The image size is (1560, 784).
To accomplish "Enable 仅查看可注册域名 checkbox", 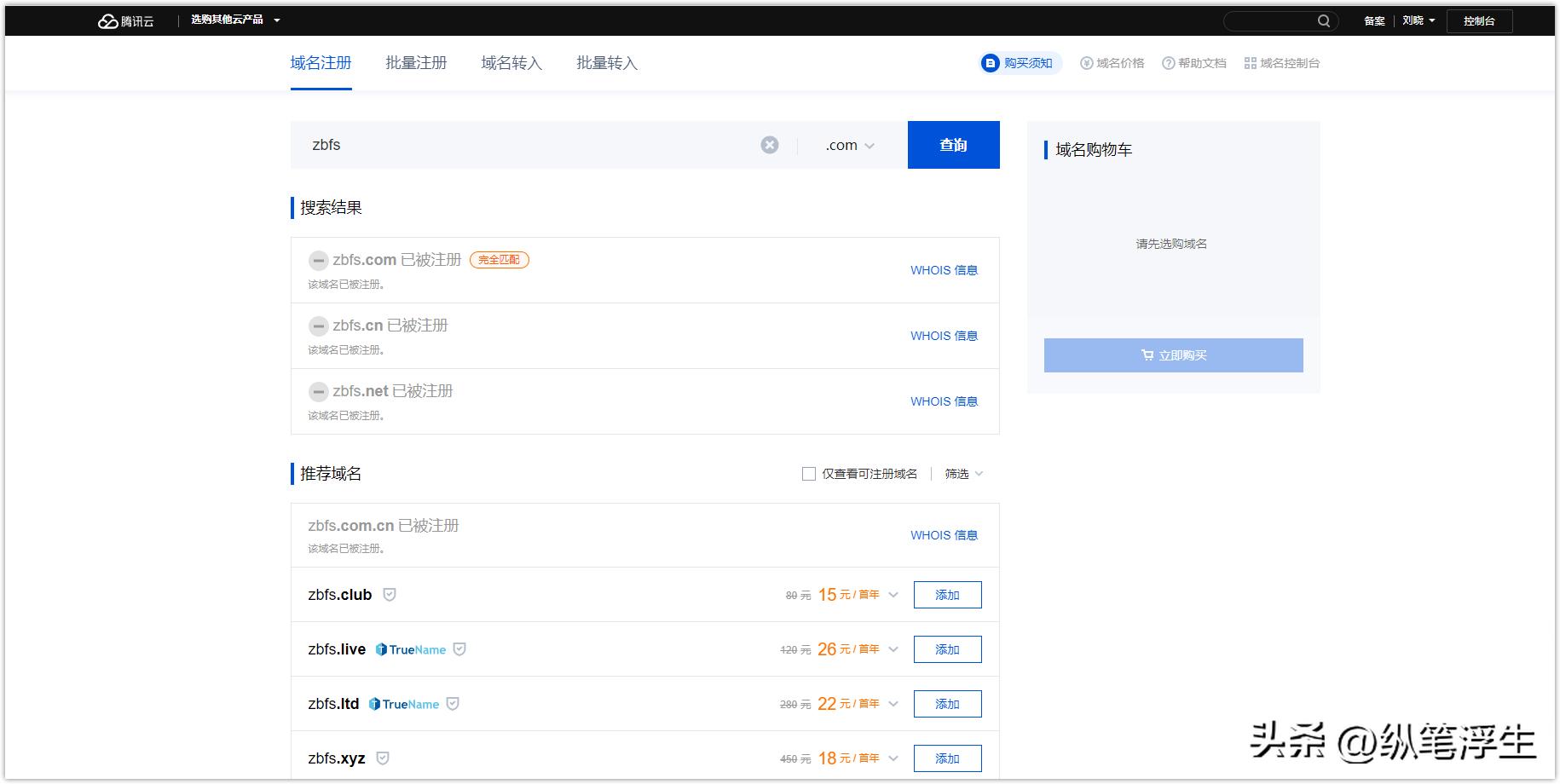I will (808, 473).
